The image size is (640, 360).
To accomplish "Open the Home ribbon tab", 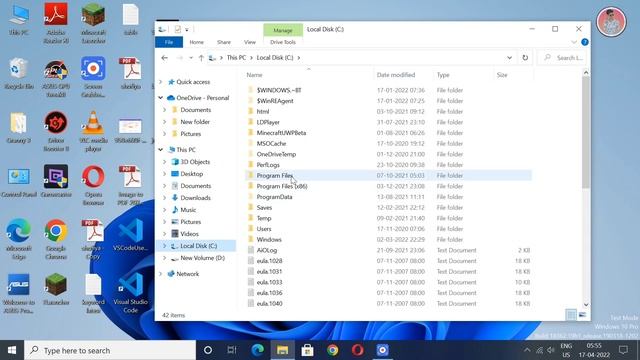I will tap(196, 42).
